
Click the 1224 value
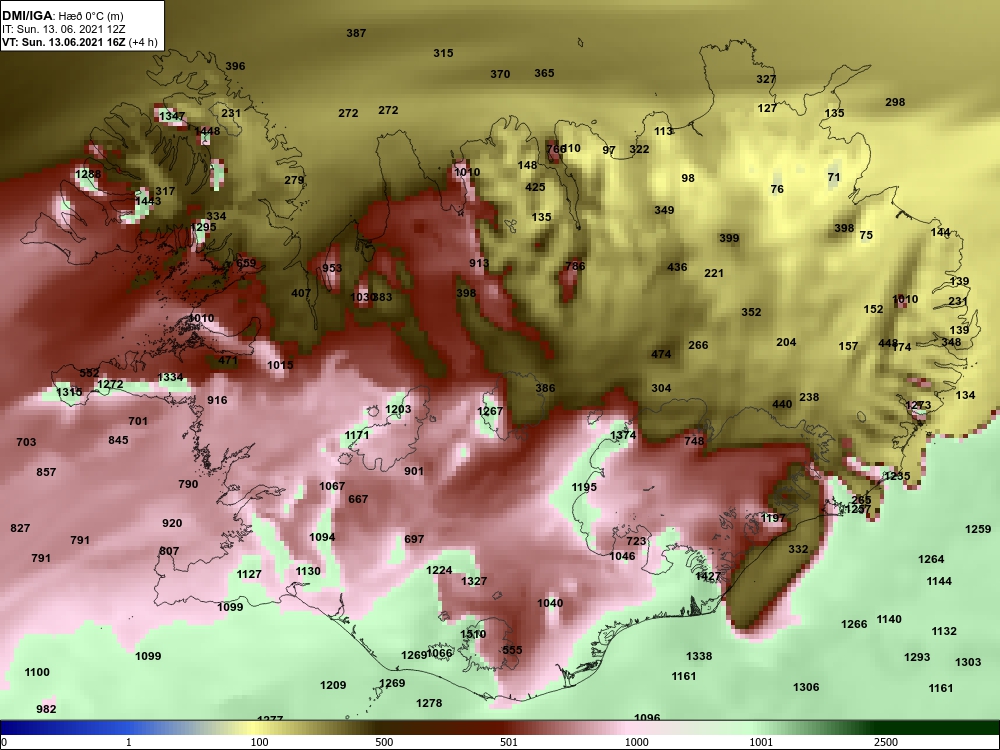439,571
